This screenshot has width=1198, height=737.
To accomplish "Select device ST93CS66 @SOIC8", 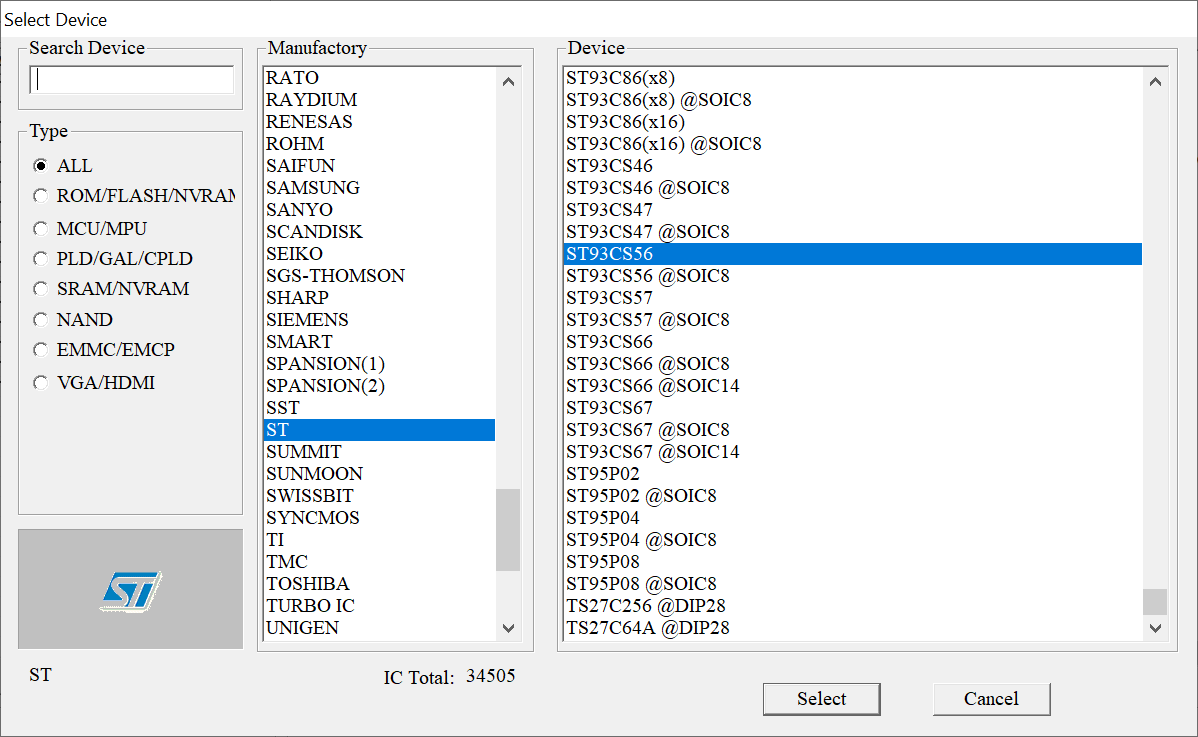I will pos(853,364).
